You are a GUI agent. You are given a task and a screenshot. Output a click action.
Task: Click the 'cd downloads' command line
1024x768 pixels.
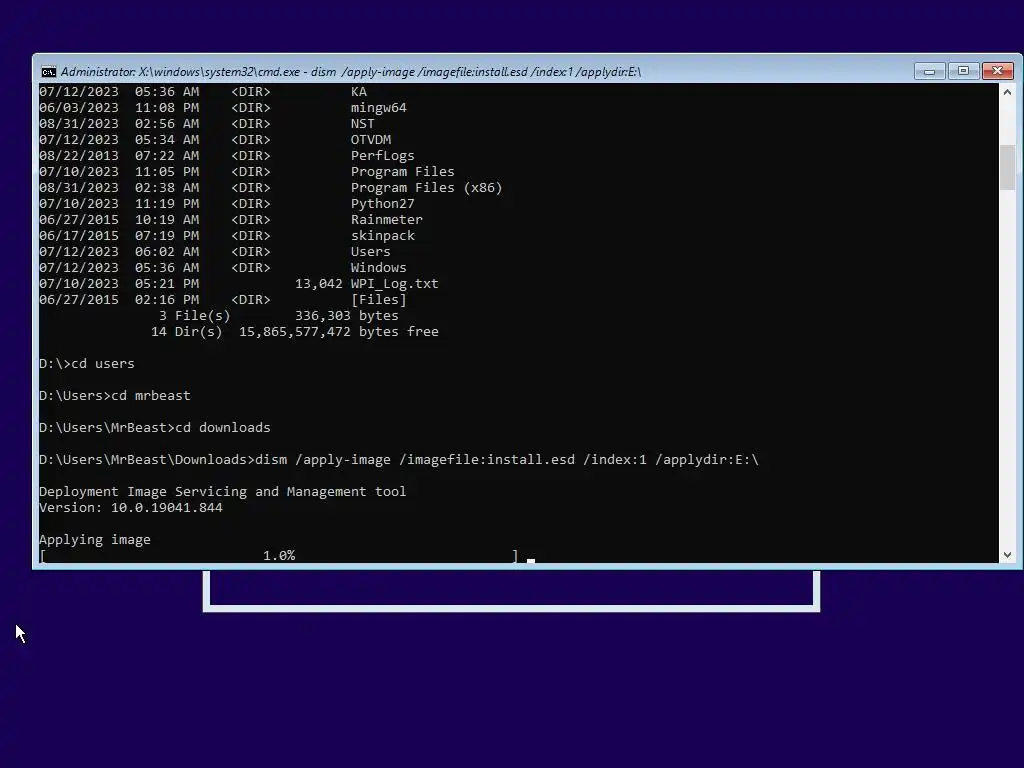coord(155,428)
